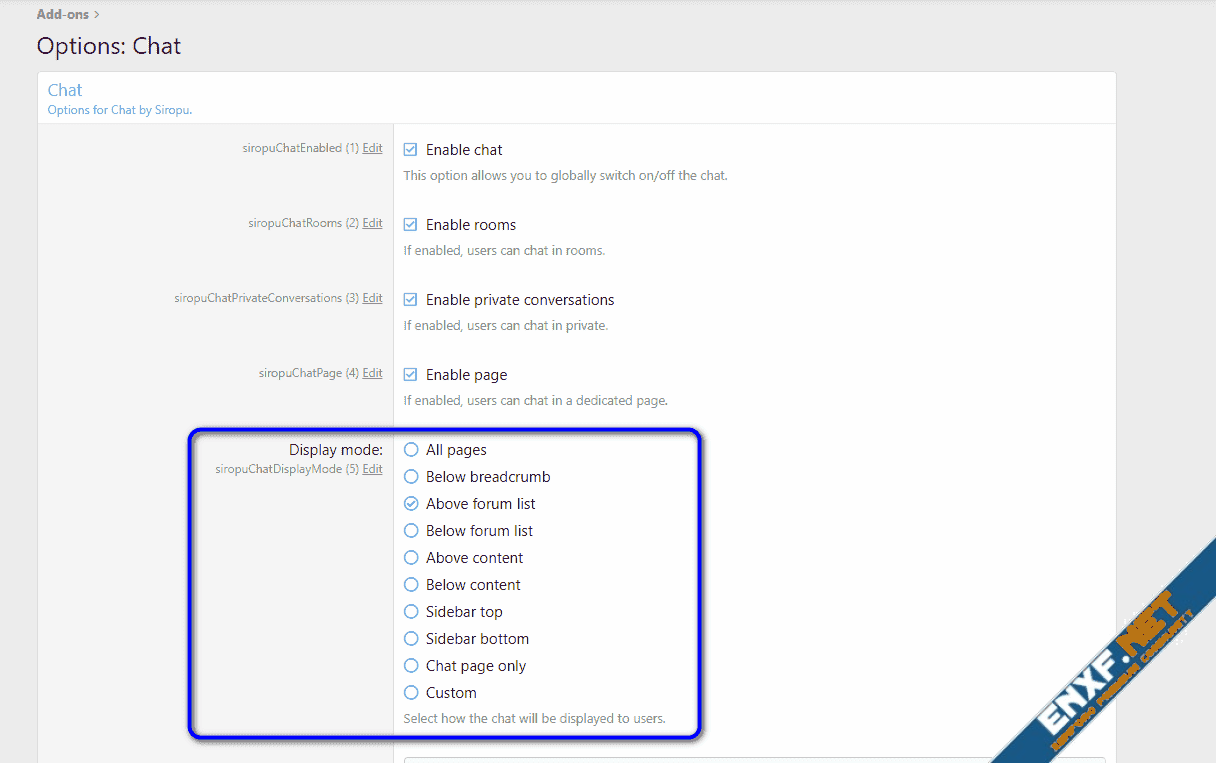Image resolution: width=1216 pixels, height=763 pixels.
Task: Choose Below breadcrumb display mode
Action: point(411,477)
